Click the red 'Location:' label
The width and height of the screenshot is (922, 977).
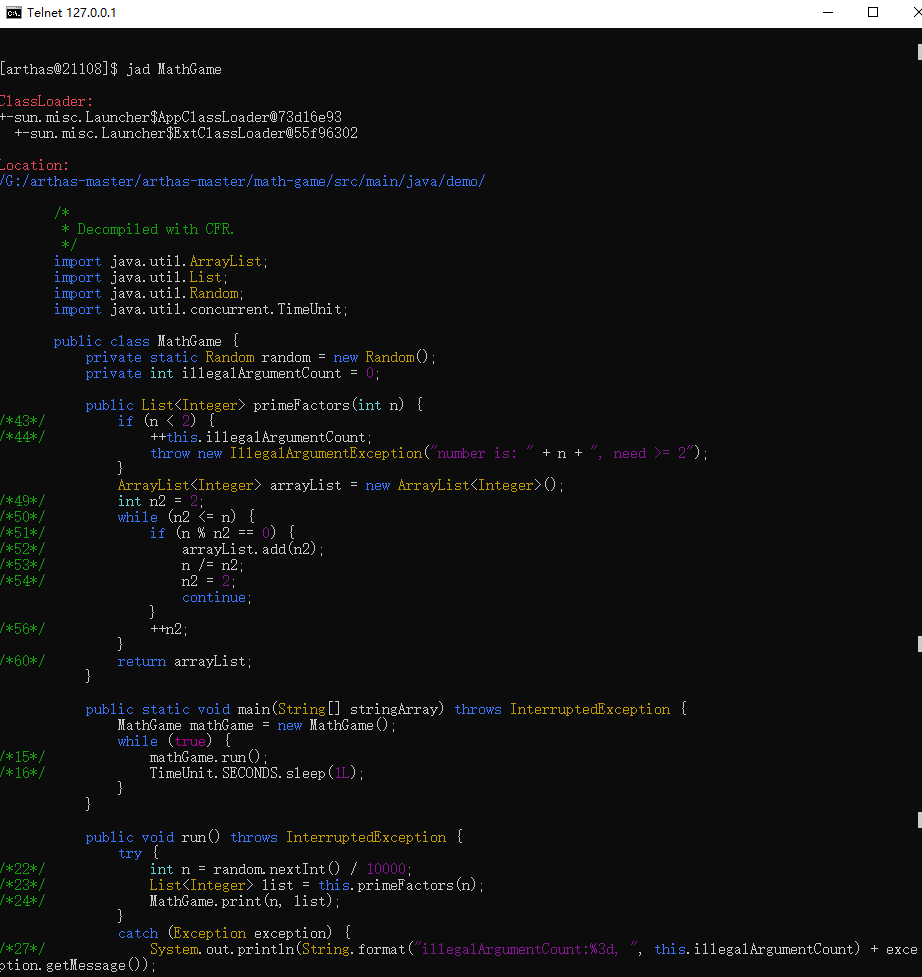point(35,165)
